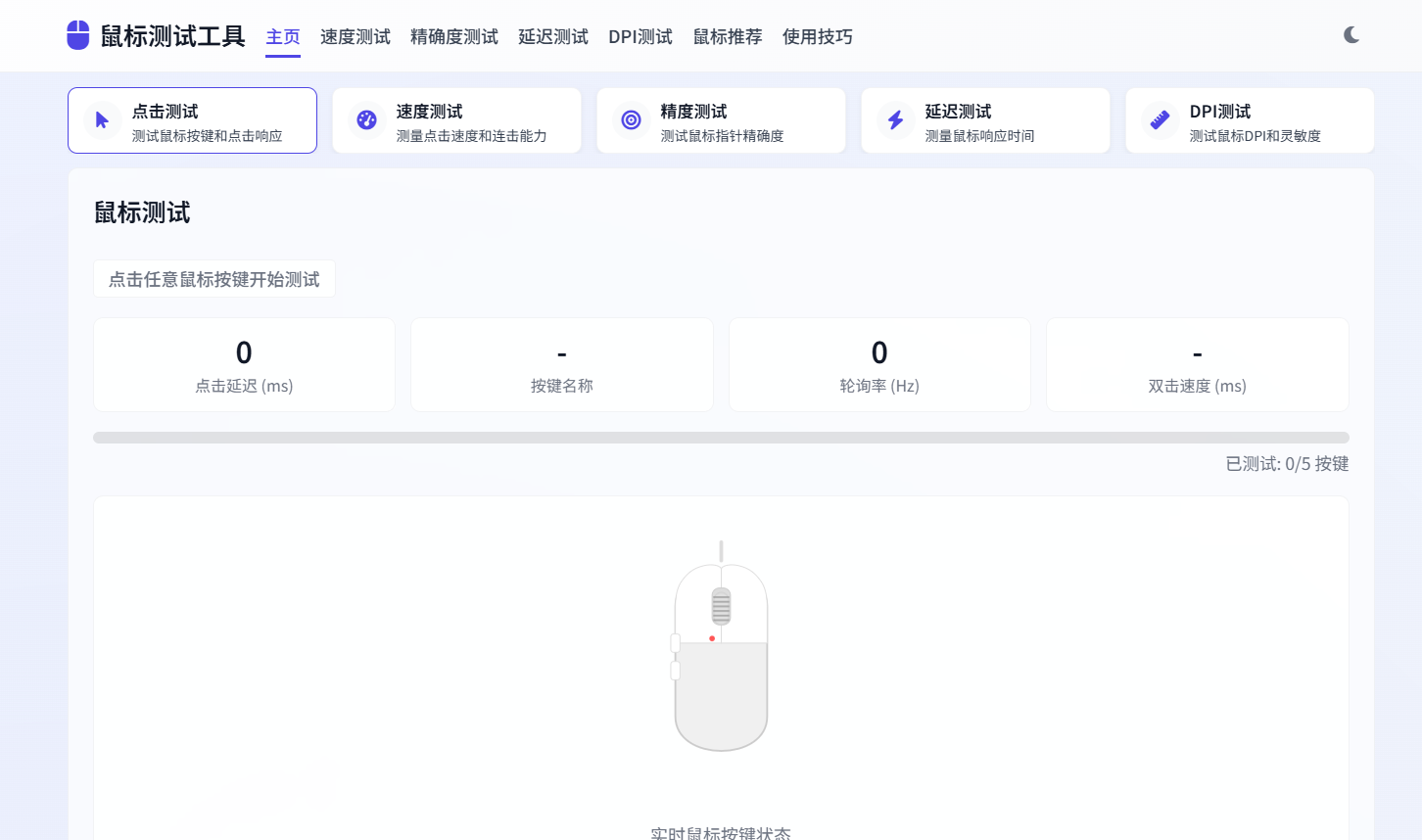Open the 使用技巧 navigation link

tap(818, 37)
